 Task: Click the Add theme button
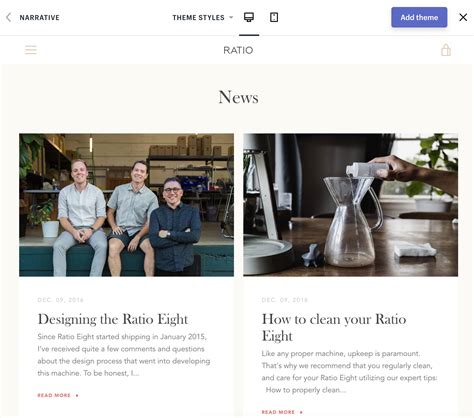click(419, 17)
